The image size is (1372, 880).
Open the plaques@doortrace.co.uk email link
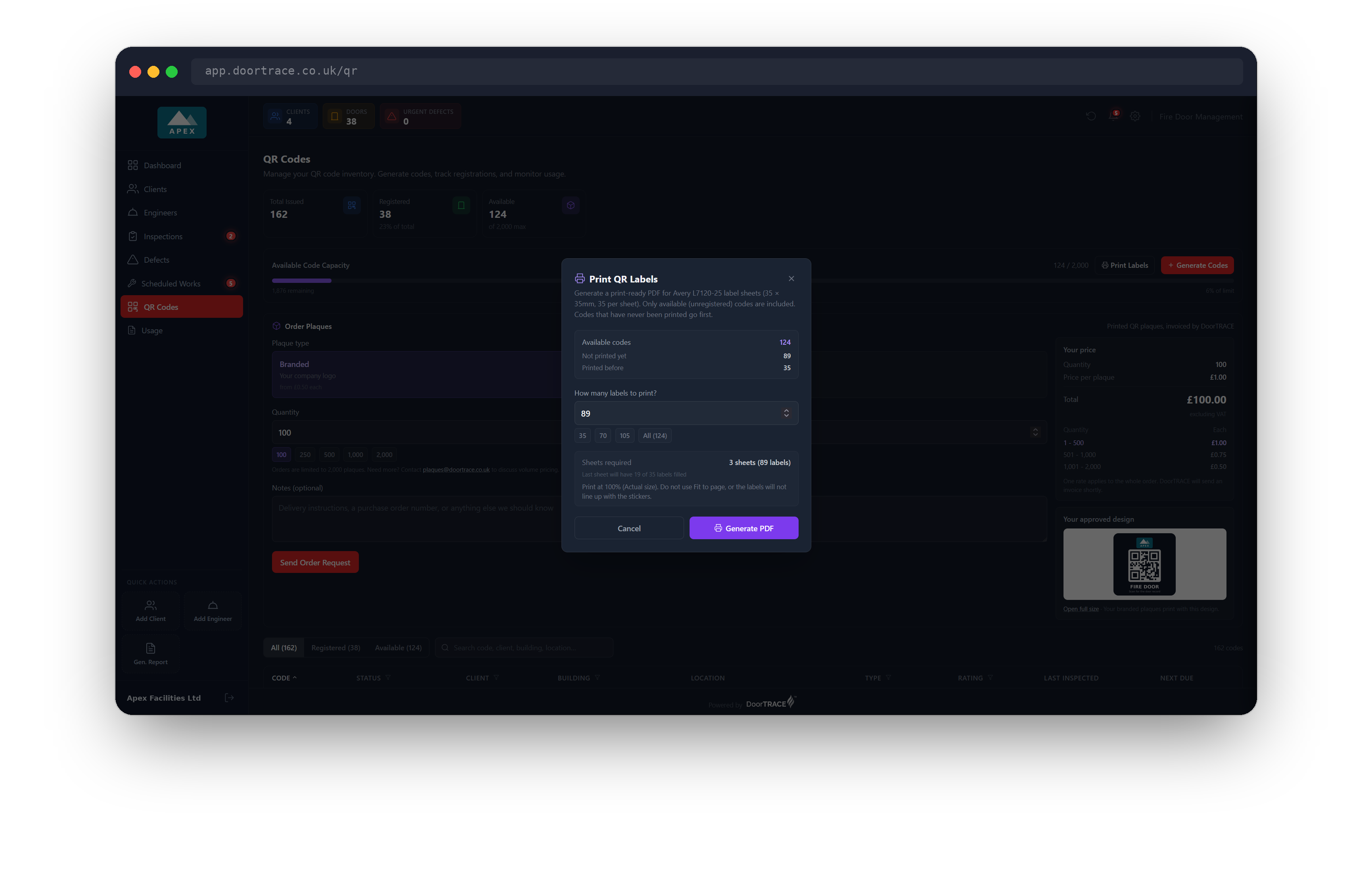point(456,470)
